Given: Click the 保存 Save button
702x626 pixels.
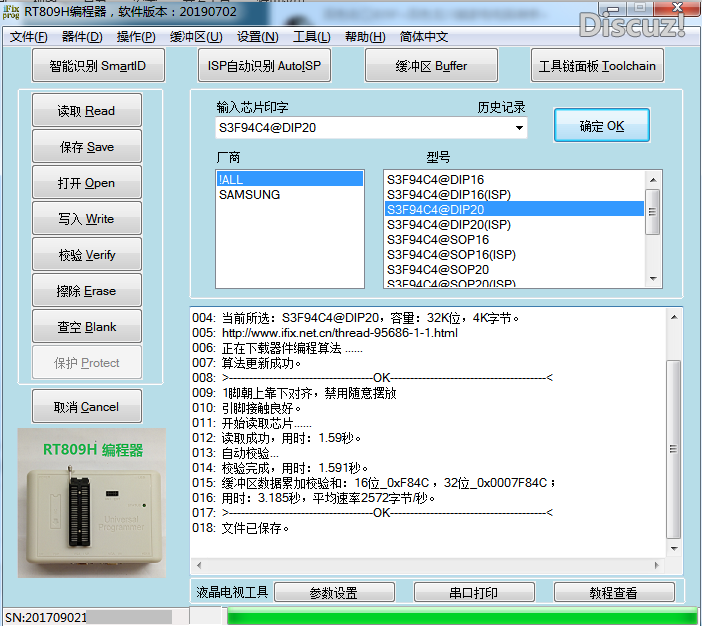Looking at the screenshot, I should pos(87,147).
